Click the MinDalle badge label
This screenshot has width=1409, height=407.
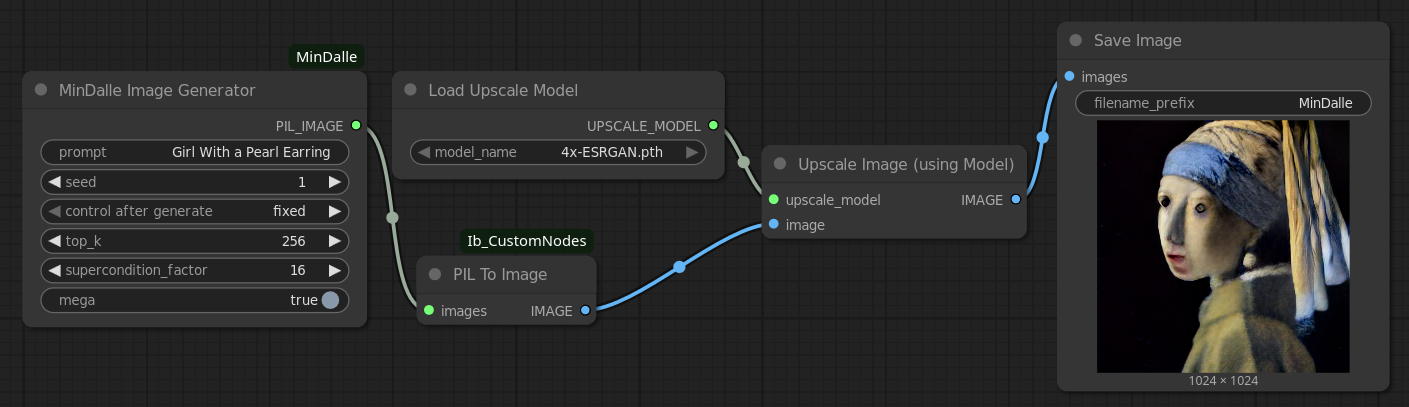327,57
